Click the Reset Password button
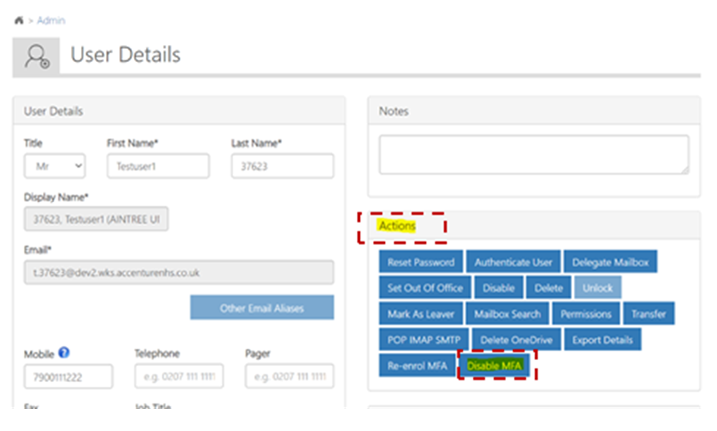The width and height of the screenshot is (717, 431). pyautogui.click(x=421, y=262)
